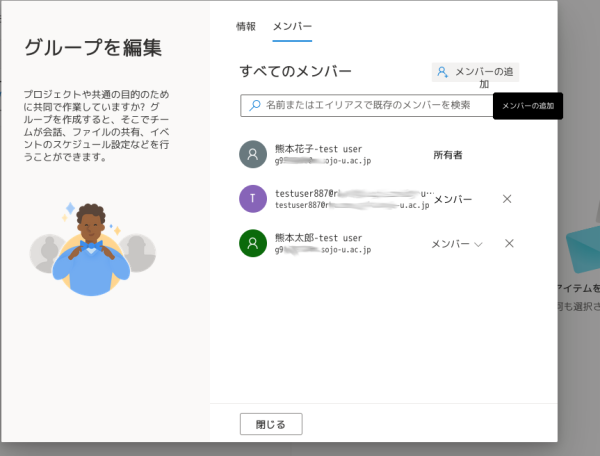
Task: Remove 熊本太郎 using the X icon
Action: pos(509,243)
